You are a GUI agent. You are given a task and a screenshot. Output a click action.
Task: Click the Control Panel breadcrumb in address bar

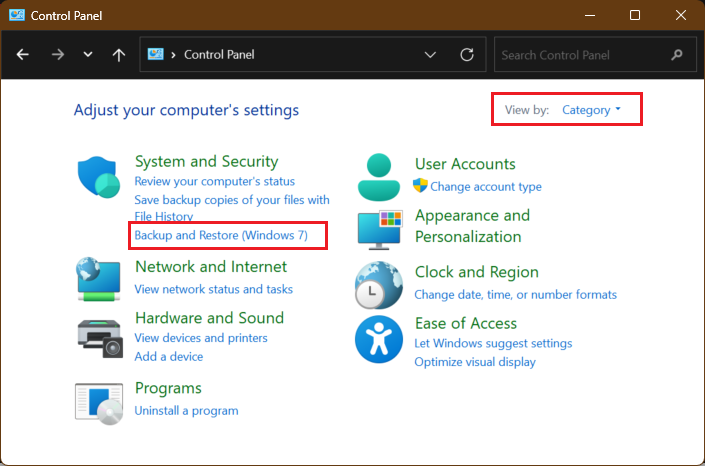tap(219, 55)
